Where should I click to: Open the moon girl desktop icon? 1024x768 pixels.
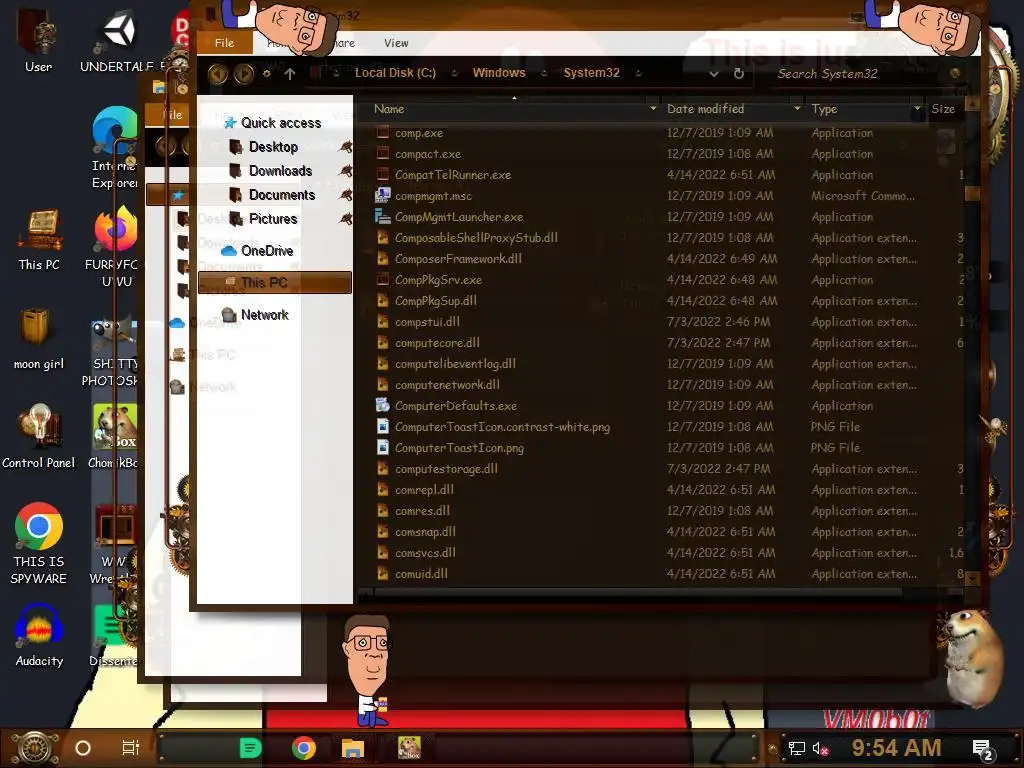39,338
